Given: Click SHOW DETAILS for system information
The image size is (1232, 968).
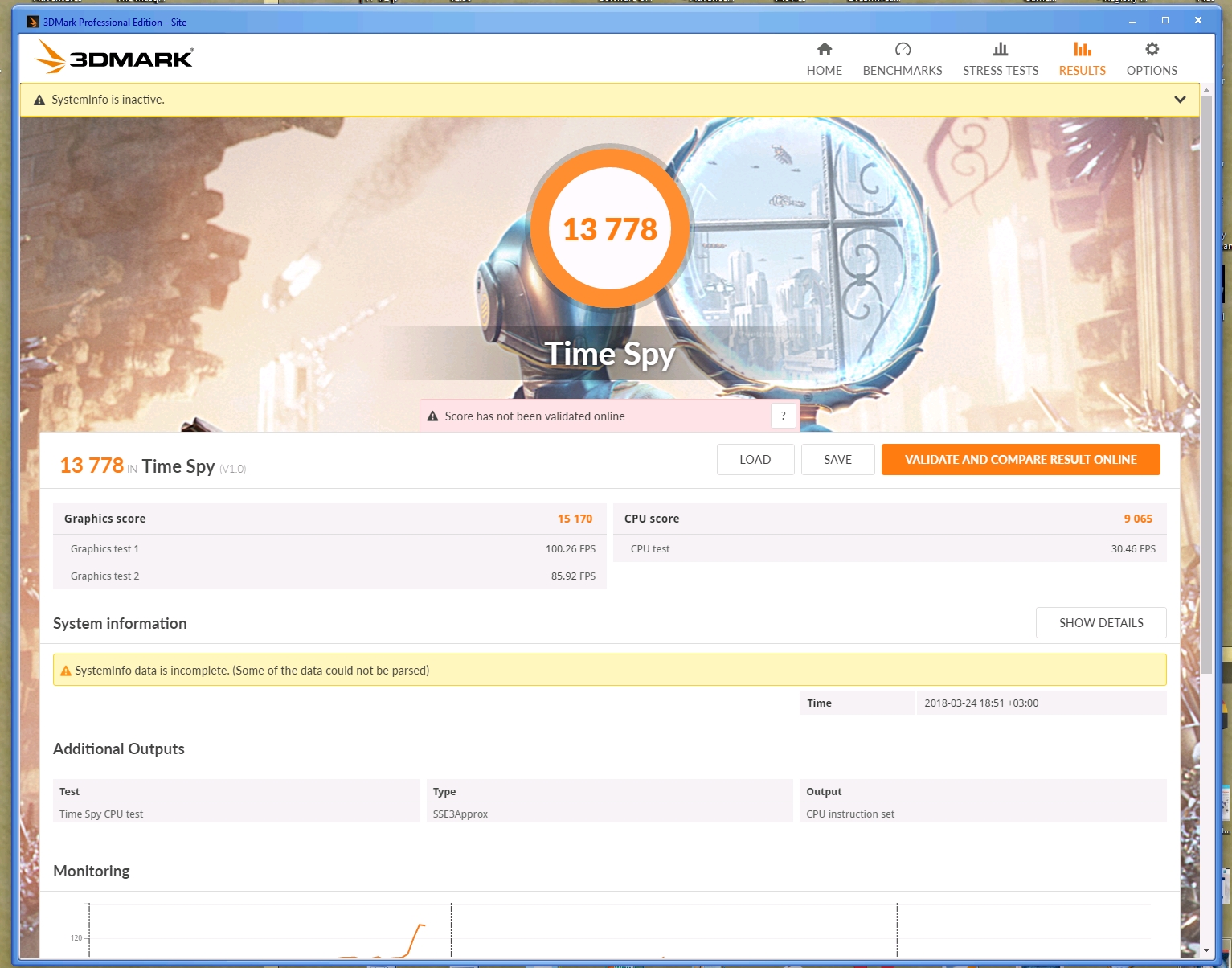Looking at the screenshot, I should tap(1101, 622).
